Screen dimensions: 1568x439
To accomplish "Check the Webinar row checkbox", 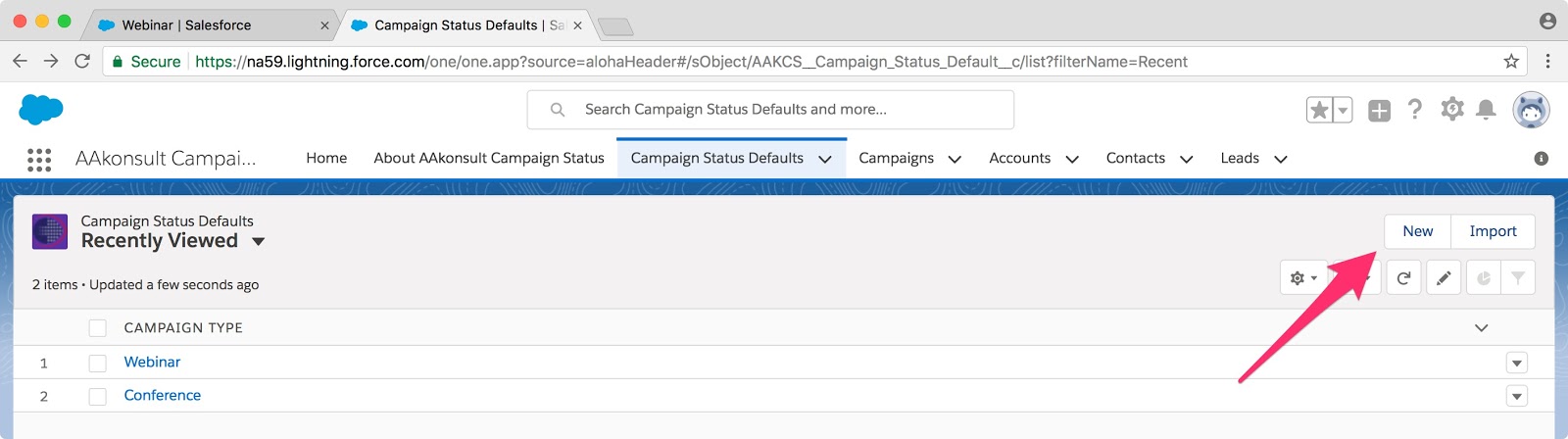I will coord(97,363).
